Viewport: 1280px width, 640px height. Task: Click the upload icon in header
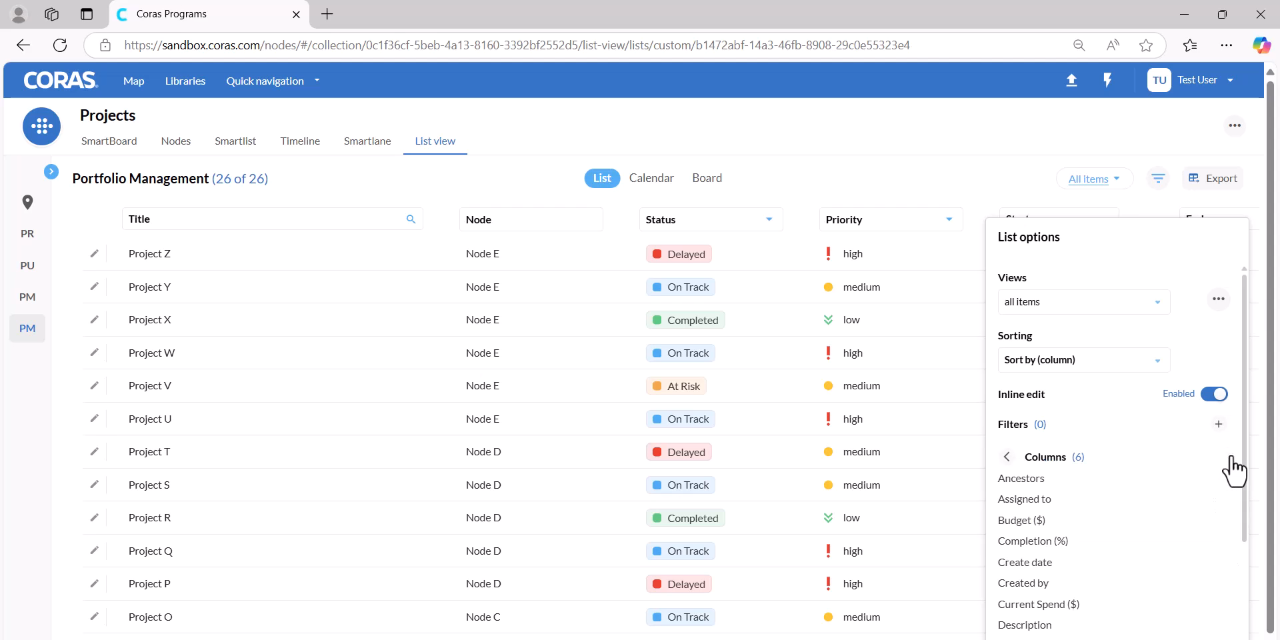coord(1072,80)
